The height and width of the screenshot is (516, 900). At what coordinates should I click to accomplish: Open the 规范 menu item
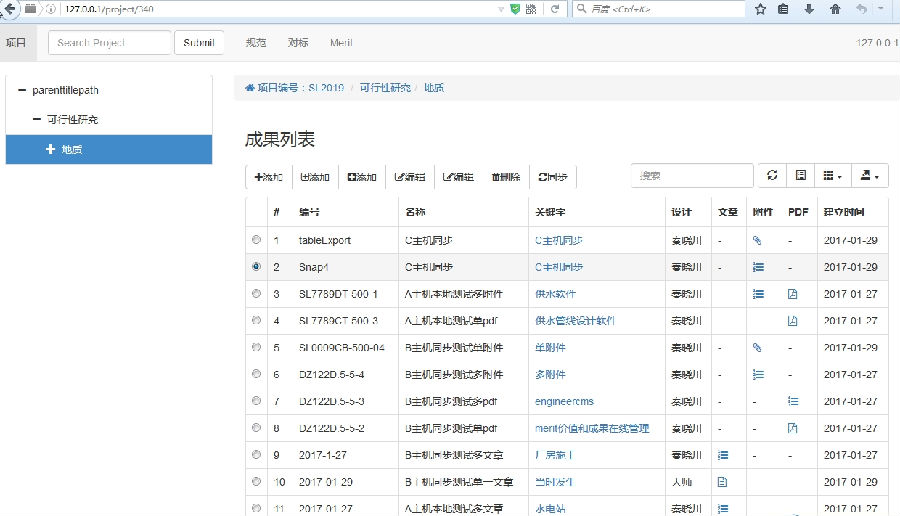pos(256,42)
